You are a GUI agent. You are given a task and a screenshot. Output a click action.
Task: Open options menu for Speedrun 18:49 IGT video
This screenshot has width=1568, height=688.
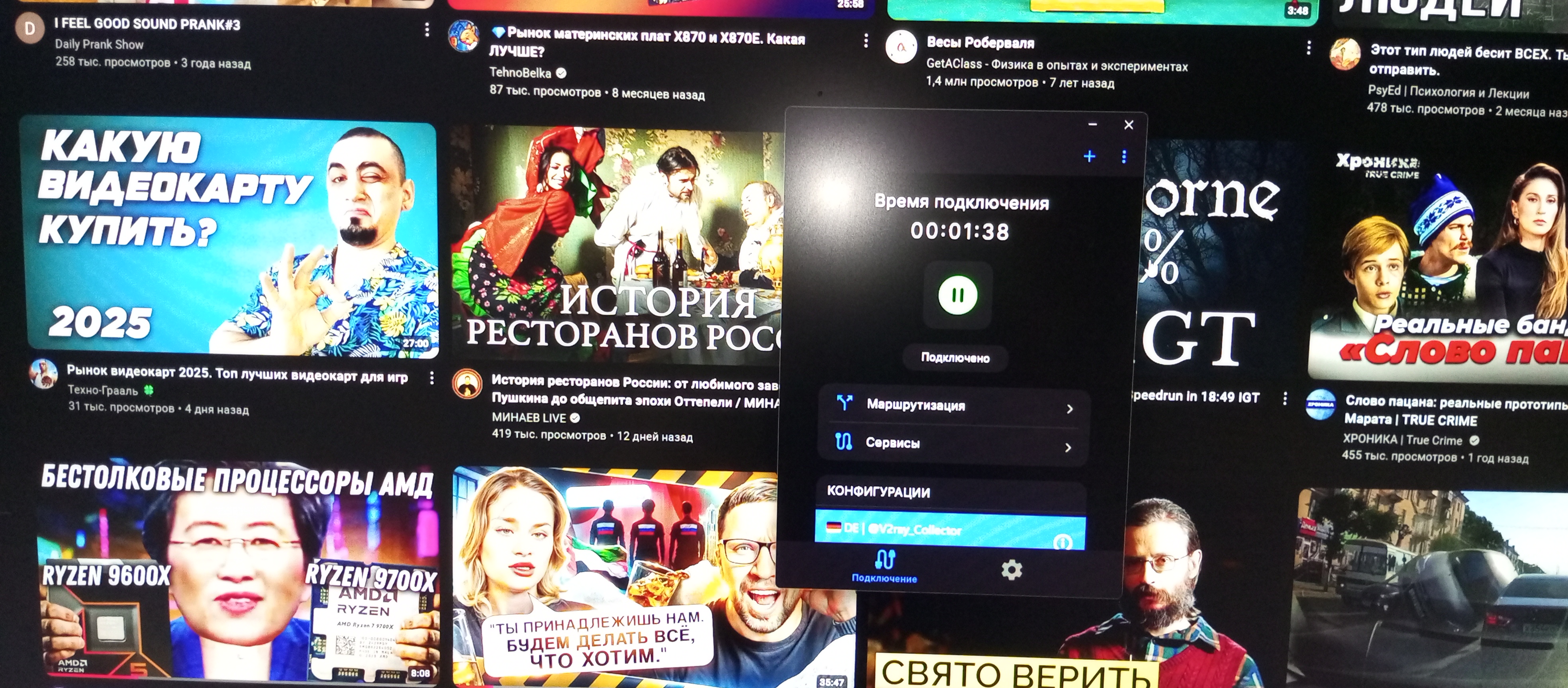click(1284, 399)
